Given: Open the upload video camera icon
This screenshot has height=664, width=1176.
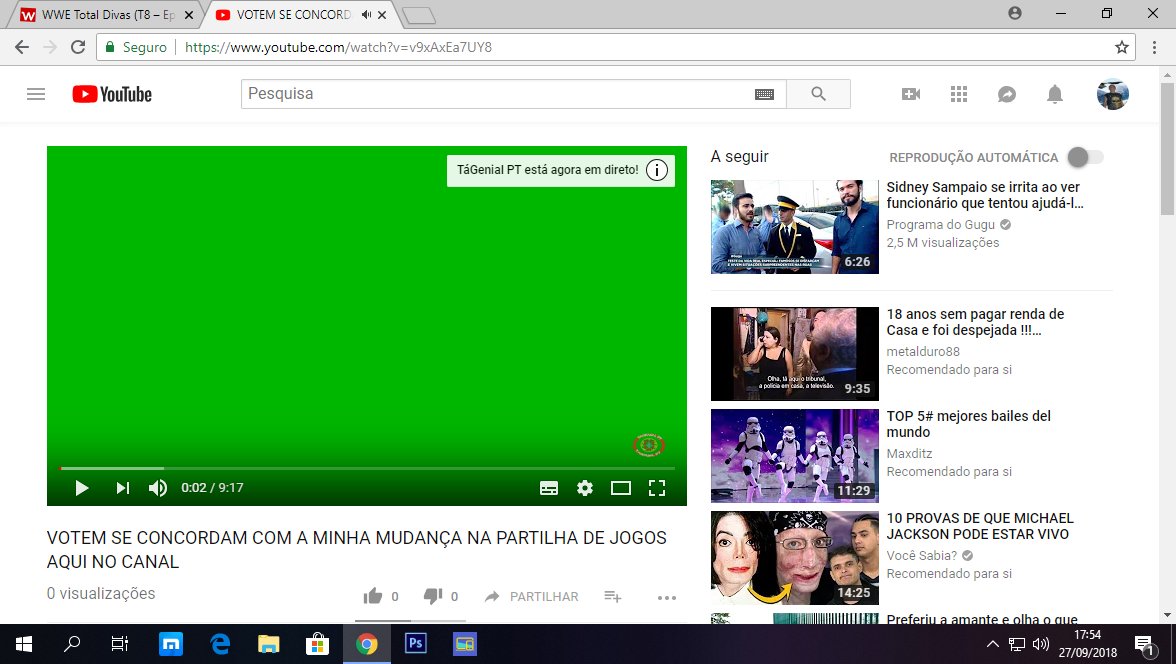Looking at the screenshot, I should tap(910, 94).
